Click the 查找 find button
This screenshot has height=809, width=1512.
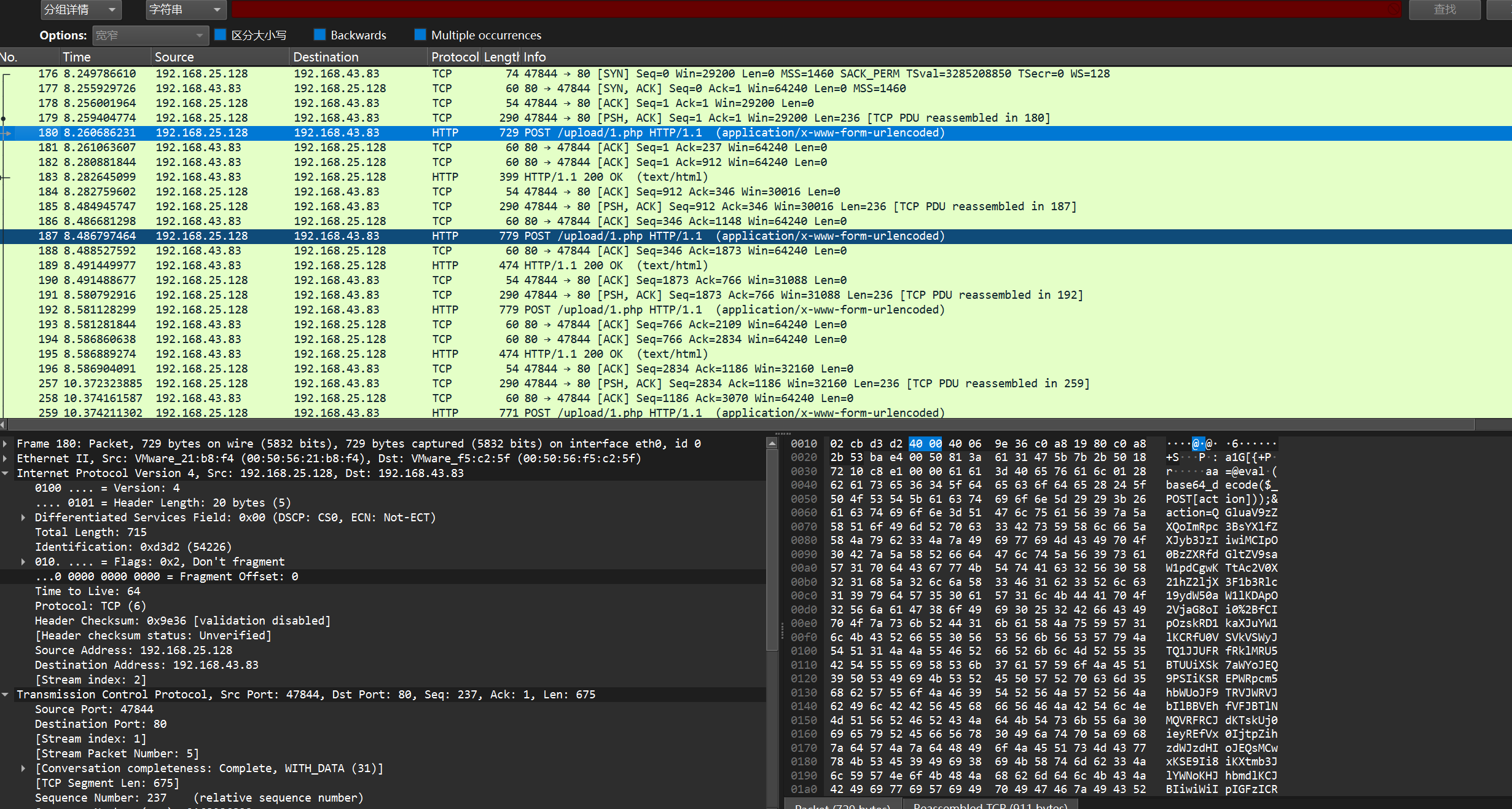(x=1444, y=9)
